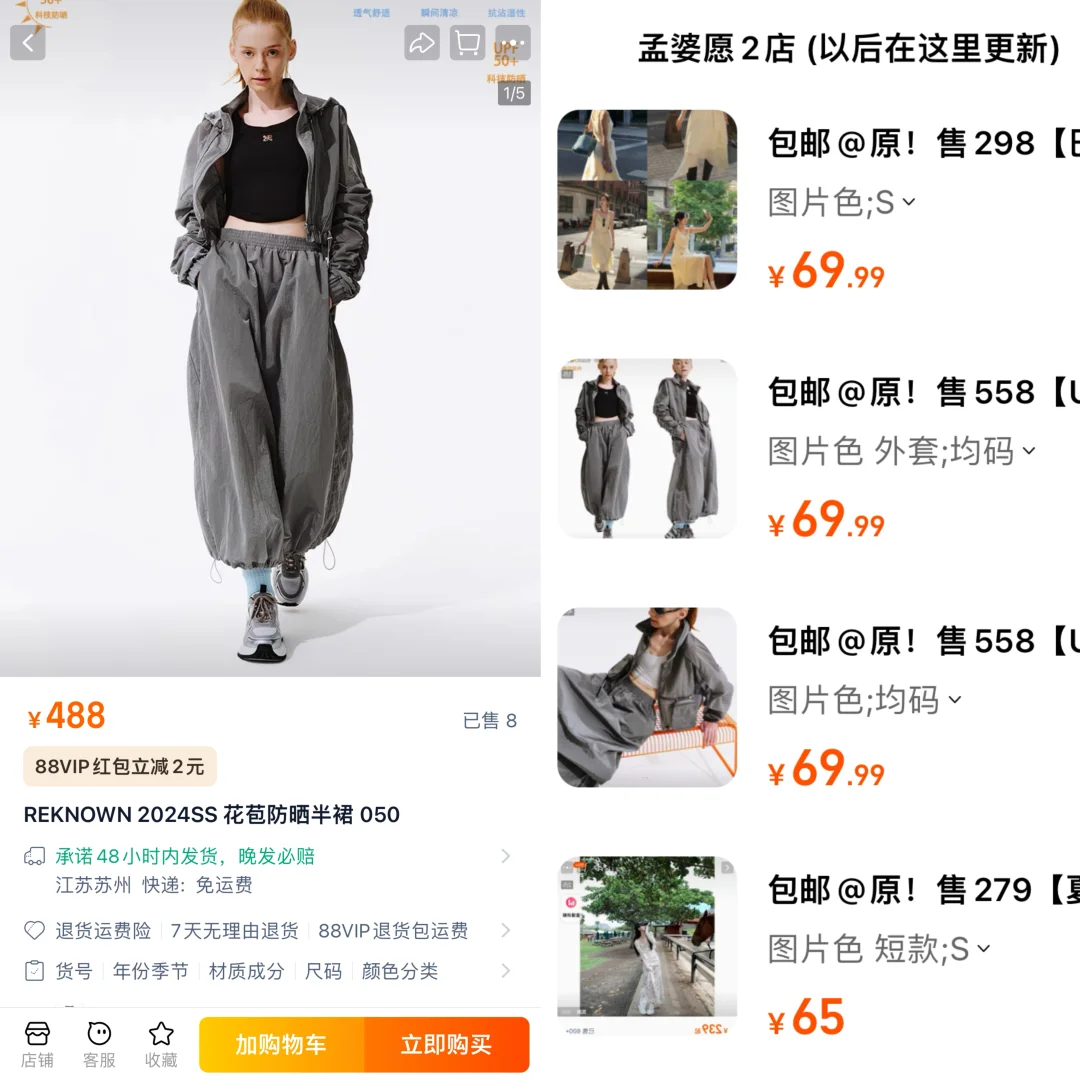Open the three-dot more menu
Screen dimensions: 1080x1080
512,43
